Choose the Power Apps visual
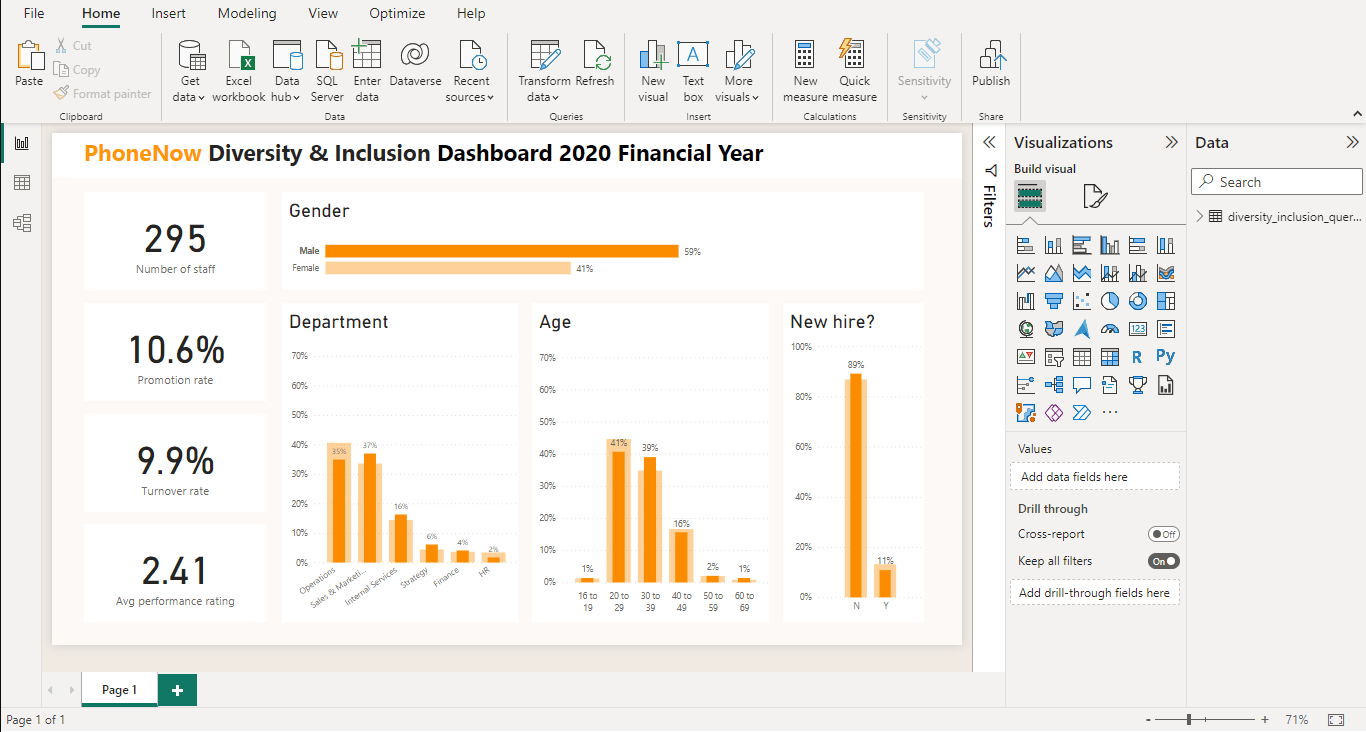1366x732 pixels. pyautogui.click(x=1053, y=413)
